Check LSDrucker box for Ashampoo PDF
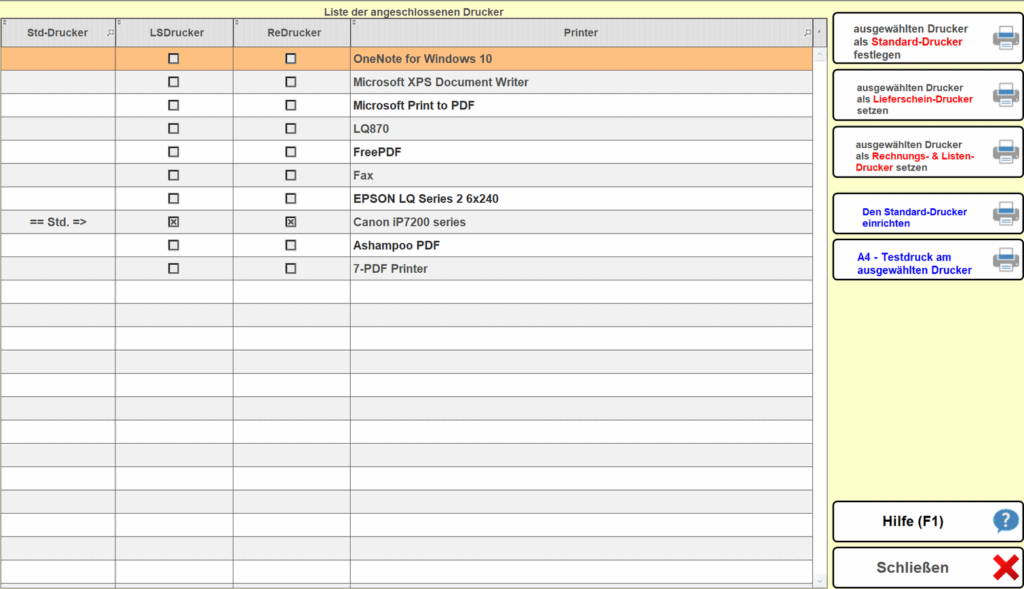Image resolution: width=1024 pixels, height=589 pixels. 173,246
